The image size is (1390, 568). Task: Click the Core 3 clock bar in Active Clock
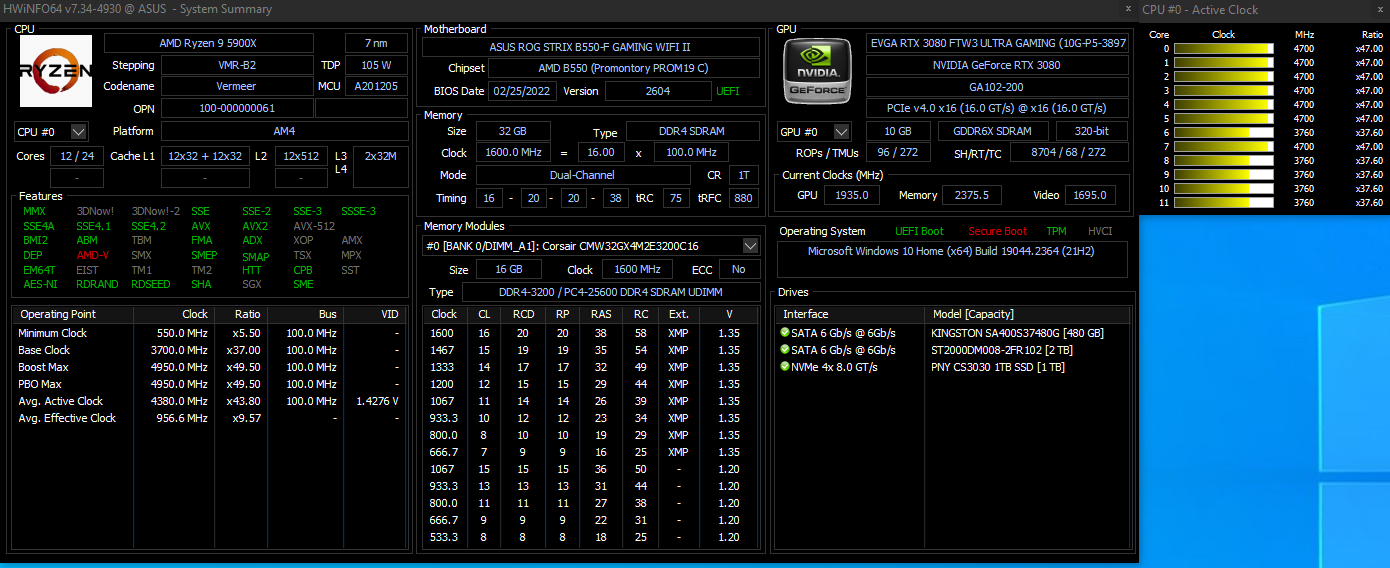click(1224, 90)
